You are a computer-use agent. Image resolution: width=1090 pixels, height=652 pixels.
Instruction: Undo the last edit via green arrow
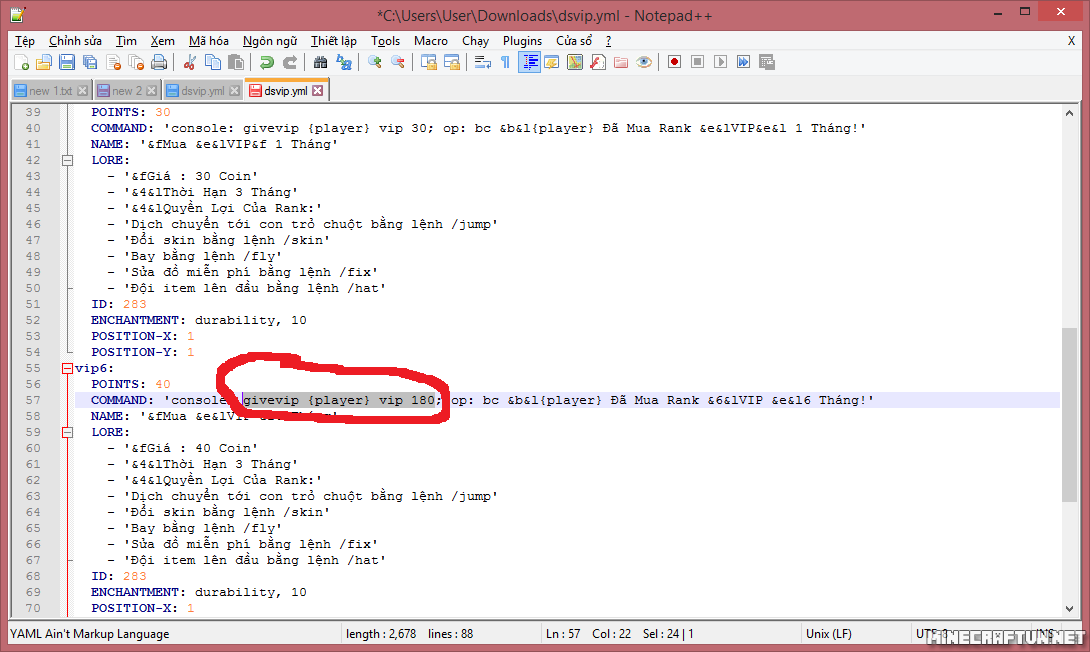point(266,63)
